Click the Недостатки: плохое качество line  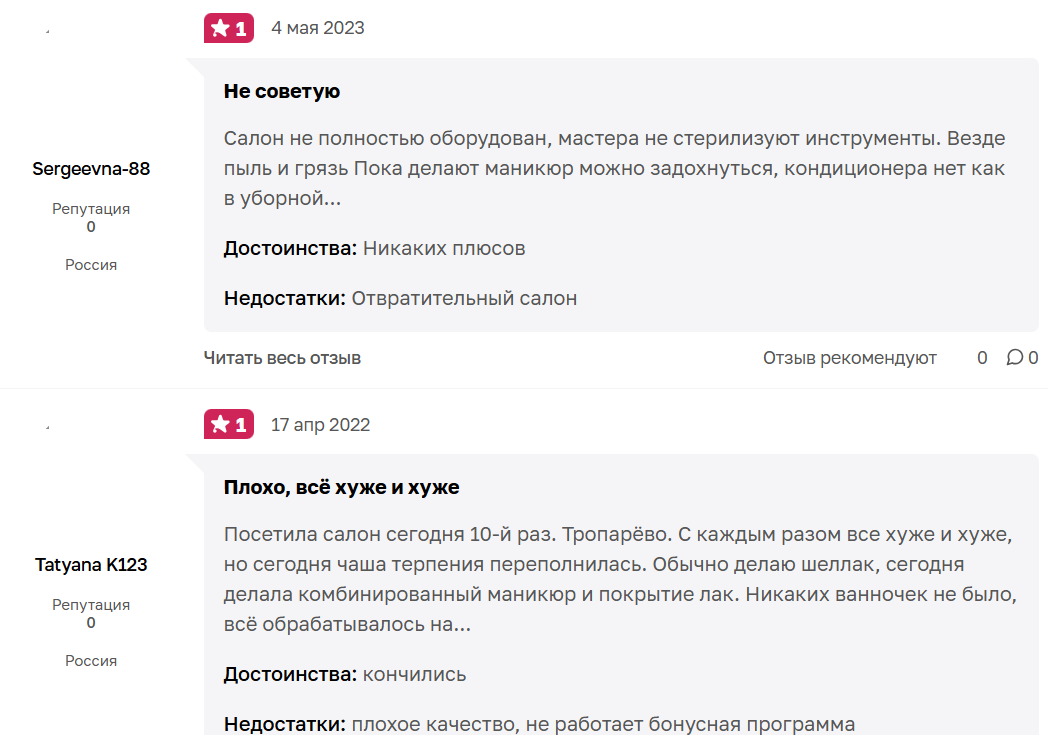(x=539, y=724)
